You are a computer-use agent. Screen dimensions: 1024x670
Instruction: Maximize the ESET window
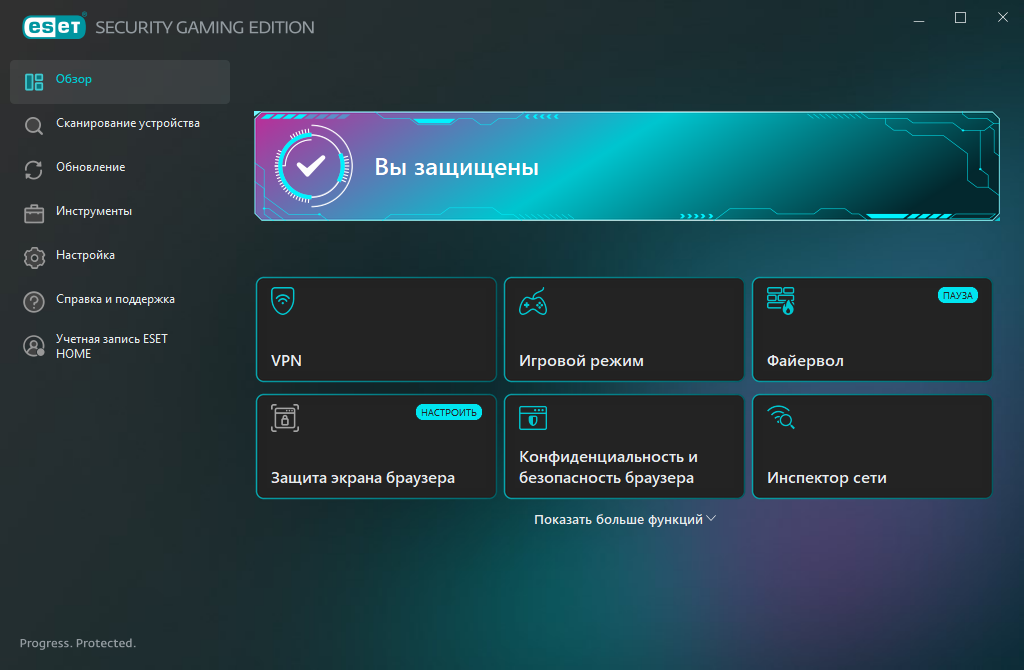click(x=960, y=18)
